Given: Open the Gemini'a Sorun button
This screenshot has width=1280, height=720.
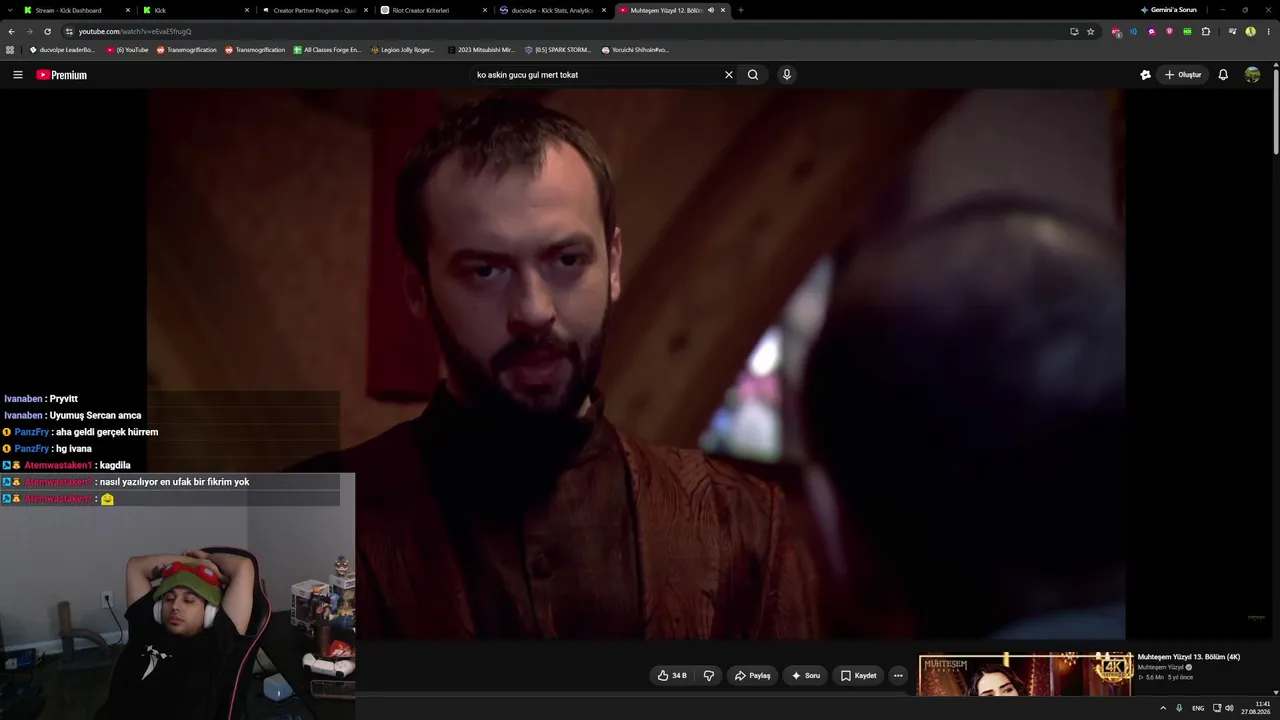Looking at the screenshot, I should [1168, 10].
